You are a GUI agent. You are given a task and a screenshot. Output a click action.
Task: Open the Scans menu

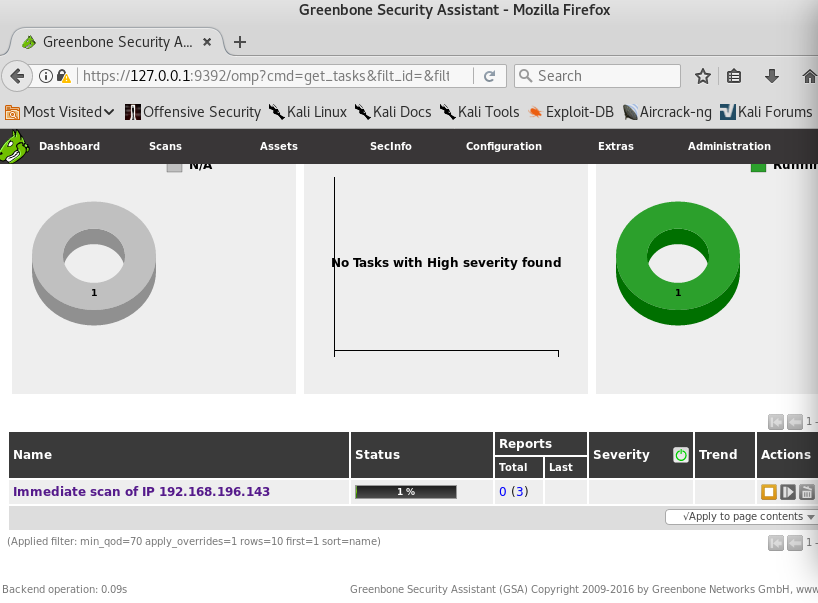click(165, 147)
